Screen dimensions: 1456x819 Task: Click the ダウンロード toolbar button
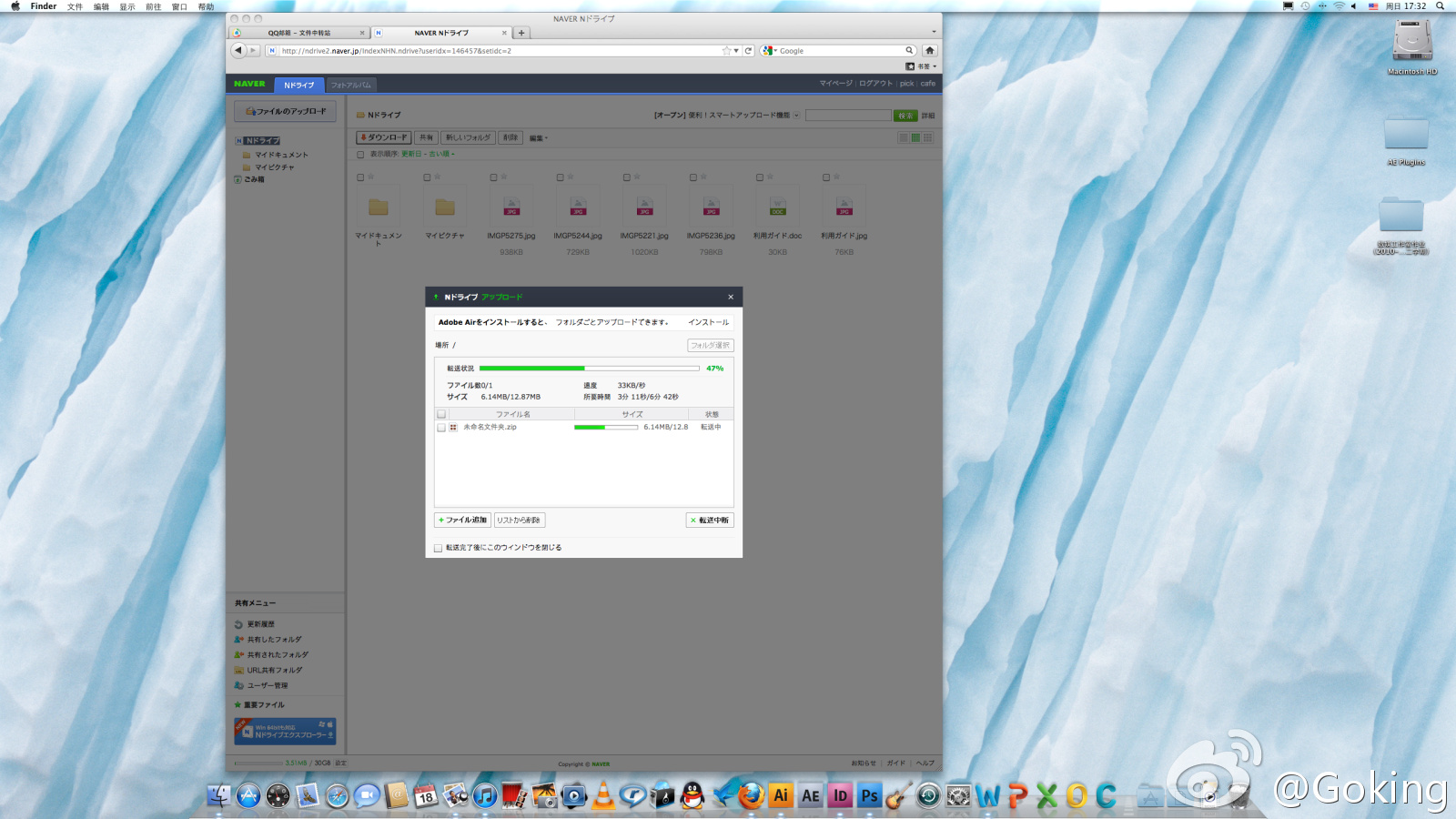[384, 137]
